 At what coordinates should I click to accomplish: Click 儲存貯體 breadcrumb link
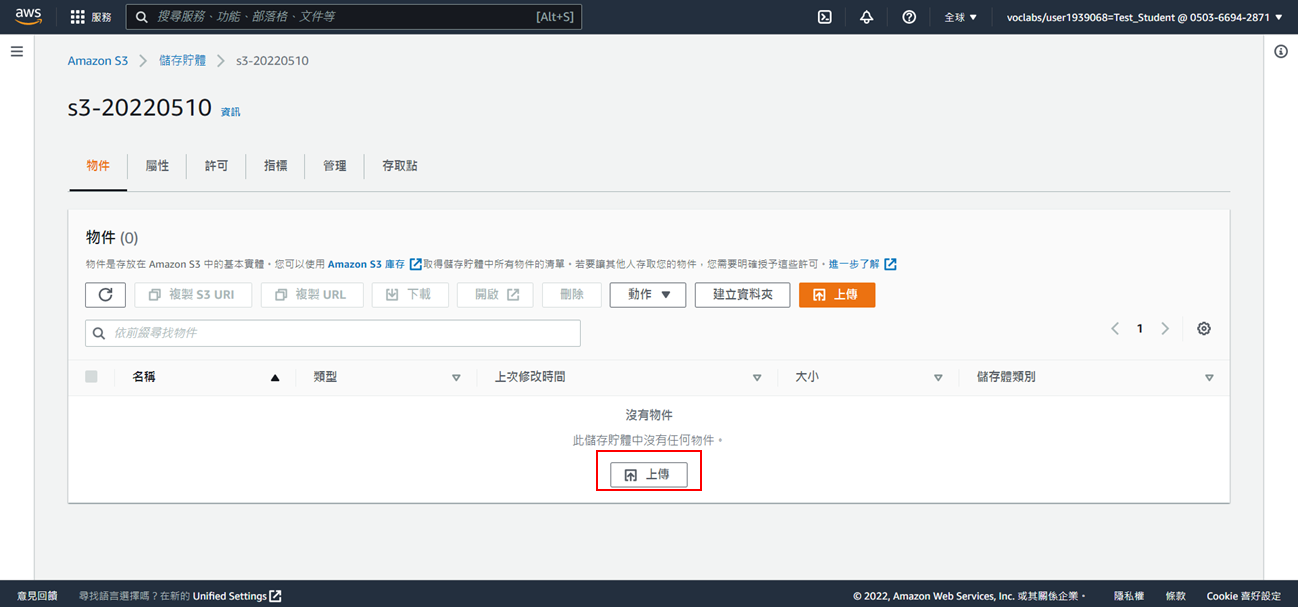(x=182, y=61)
